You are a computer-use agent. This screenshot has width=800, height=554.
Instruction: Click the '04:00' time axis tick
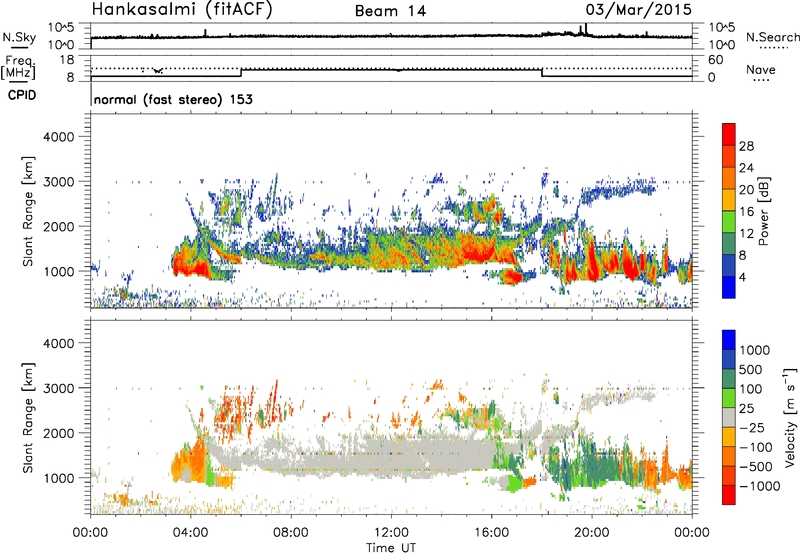click(x=191, y=533)
